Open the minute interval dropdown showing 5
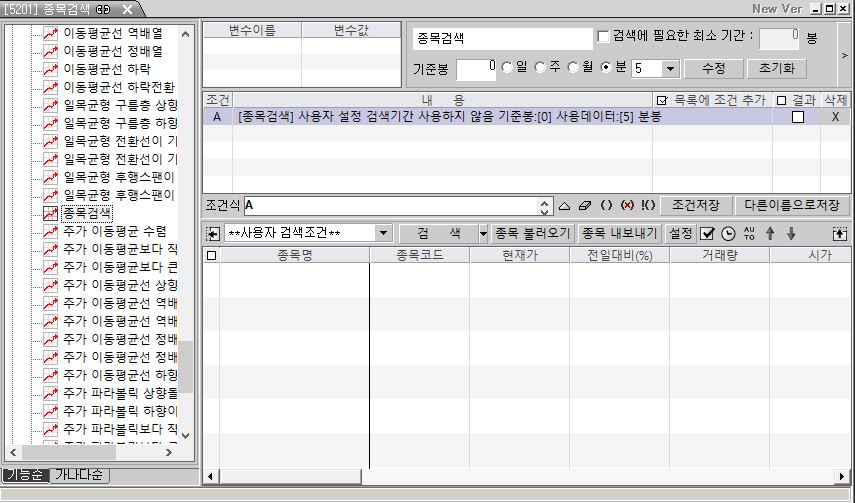 pos(669,69)
